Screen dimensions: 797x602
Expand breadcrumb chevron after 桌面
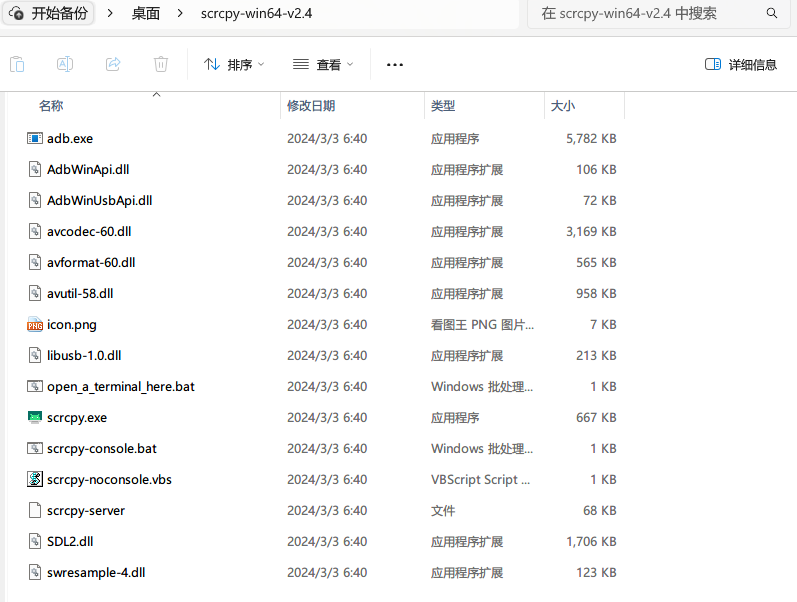[x=180, y=14]
